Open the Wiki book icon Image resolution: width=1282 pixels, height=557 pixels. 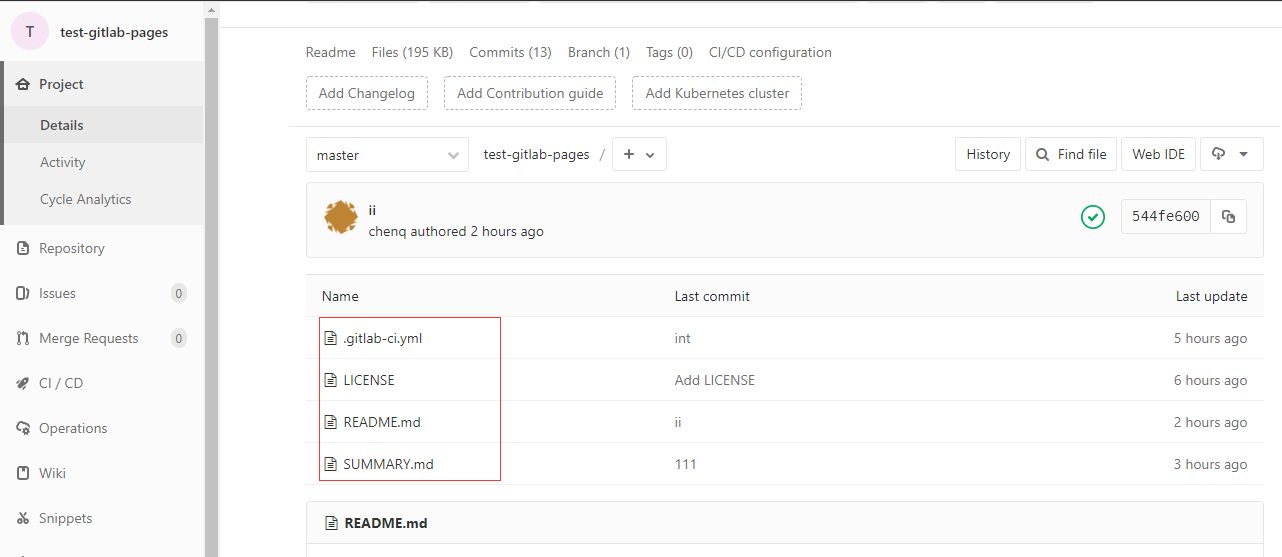(x=23, y=473)
